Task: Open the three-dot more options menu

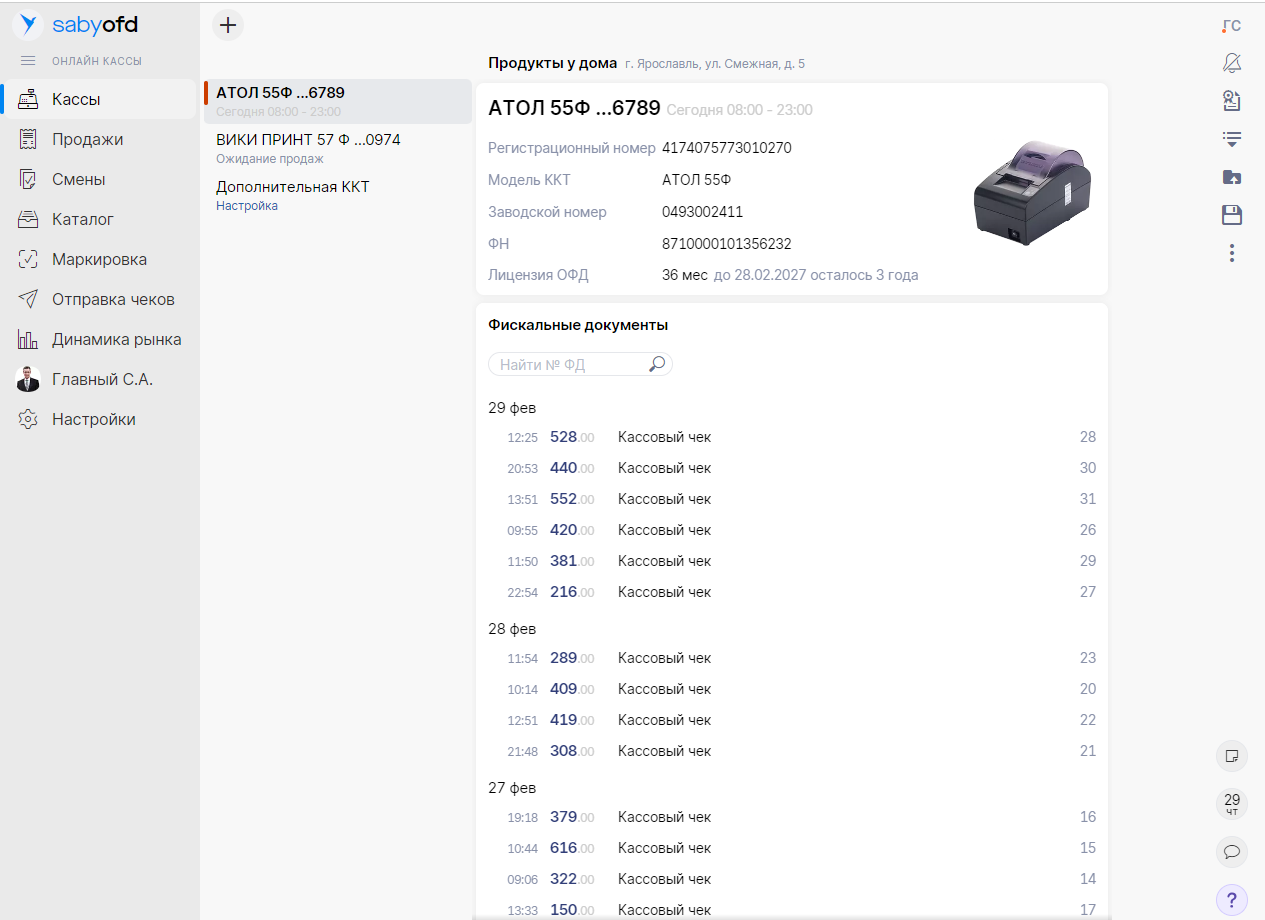Action: coord(1232,253)
